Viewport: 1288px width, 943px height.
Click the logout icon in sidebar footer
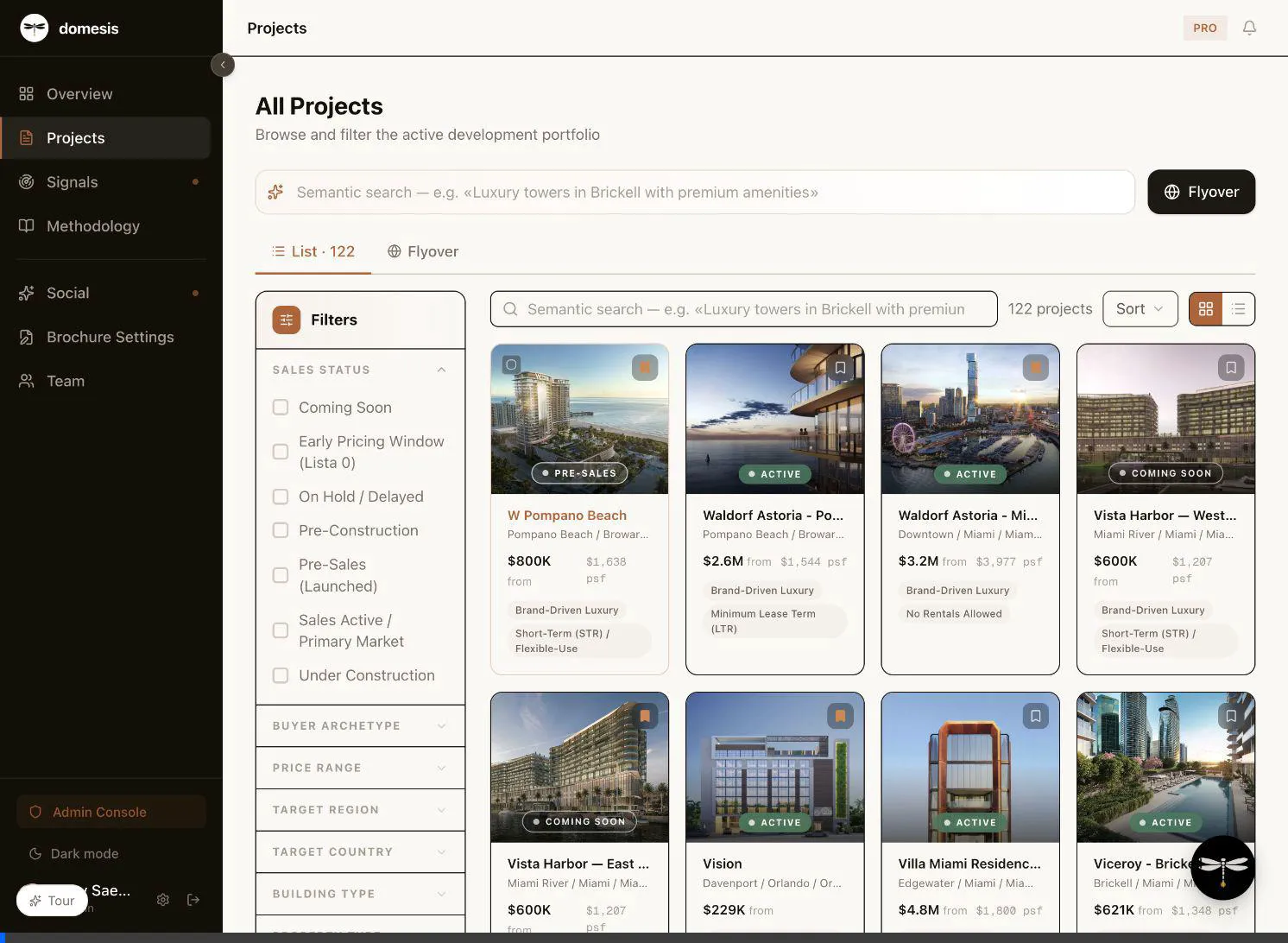(193, 900)
